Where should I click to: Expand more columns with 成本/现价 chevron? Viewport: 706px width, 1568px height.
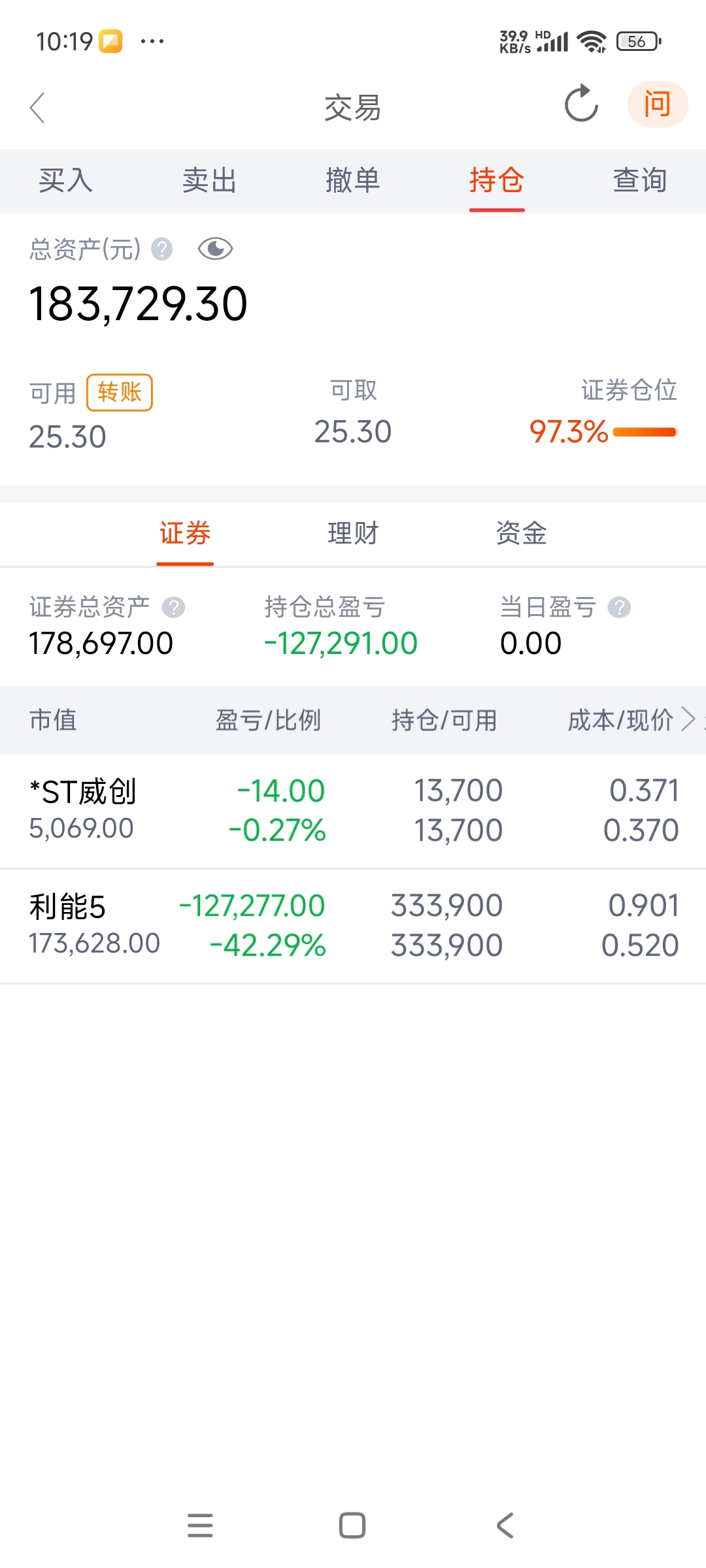pos(688,719)
